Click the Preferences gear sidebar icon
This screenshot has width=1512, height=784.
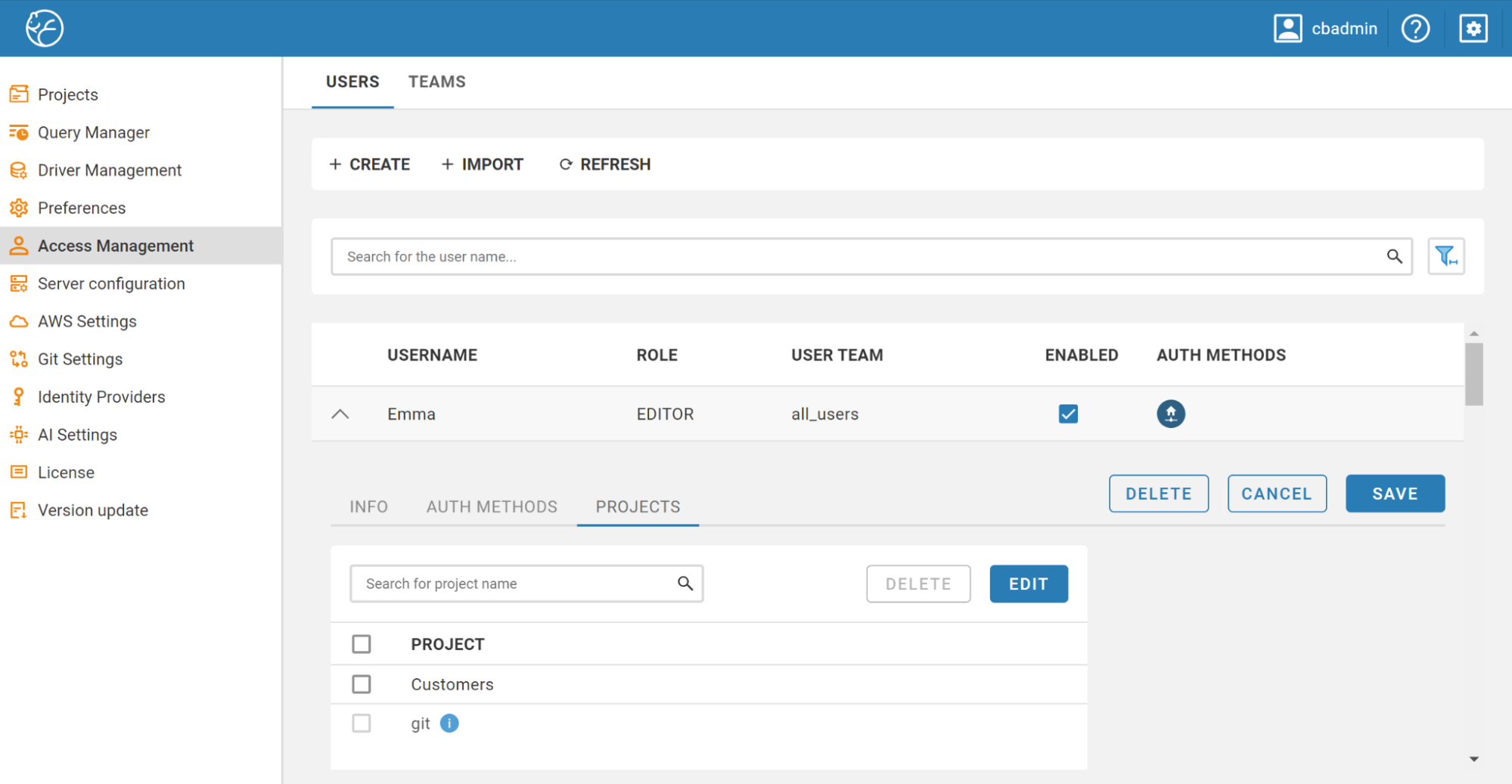[x=19, y=208]
